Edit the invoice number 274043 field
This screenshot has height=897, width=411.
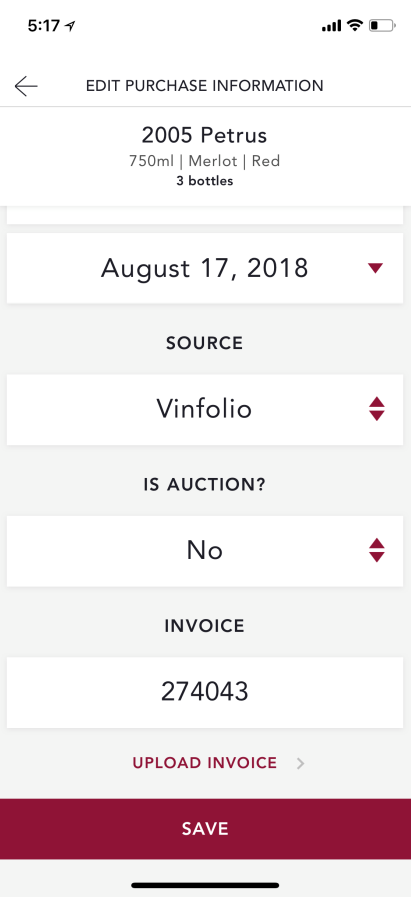(x=205, y=692)
